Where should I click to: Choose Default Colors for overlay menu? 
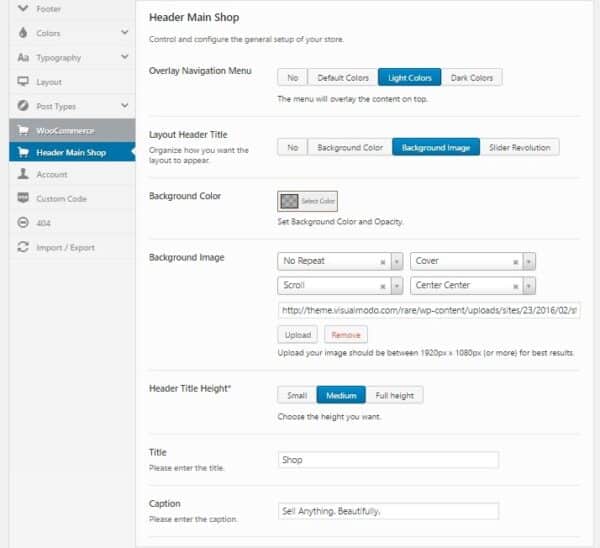click(342, 77)
